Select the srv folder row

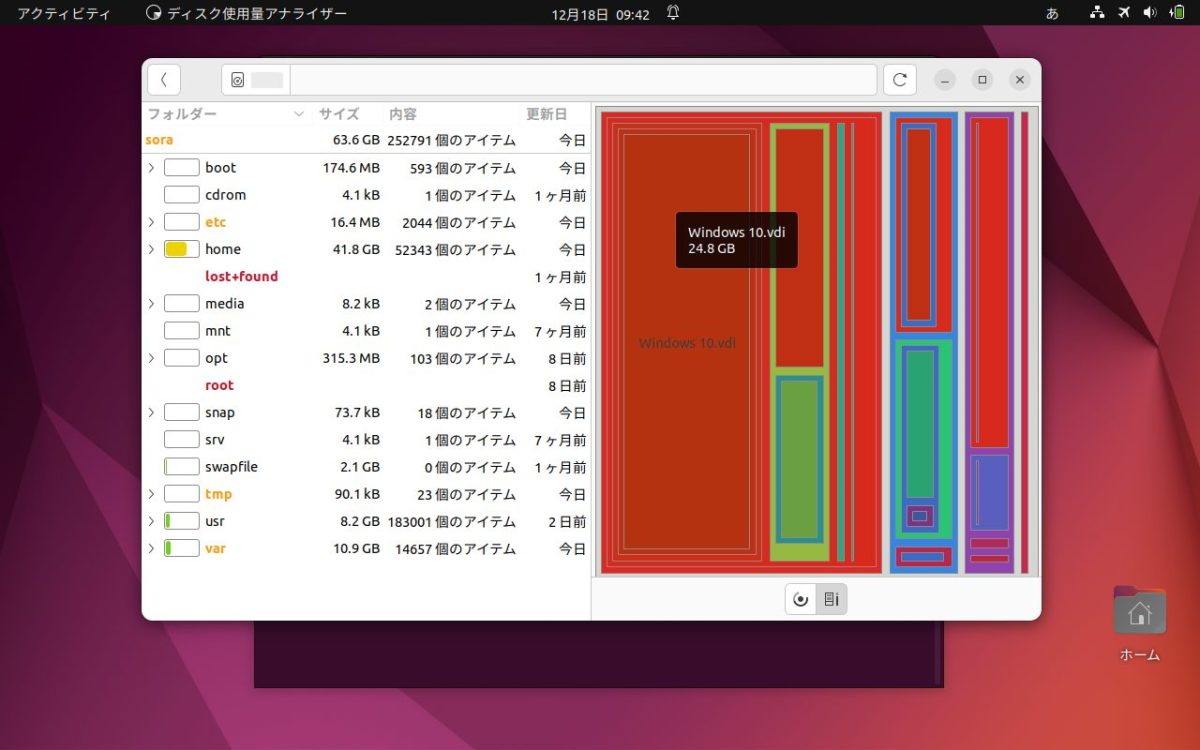[366, 439]
